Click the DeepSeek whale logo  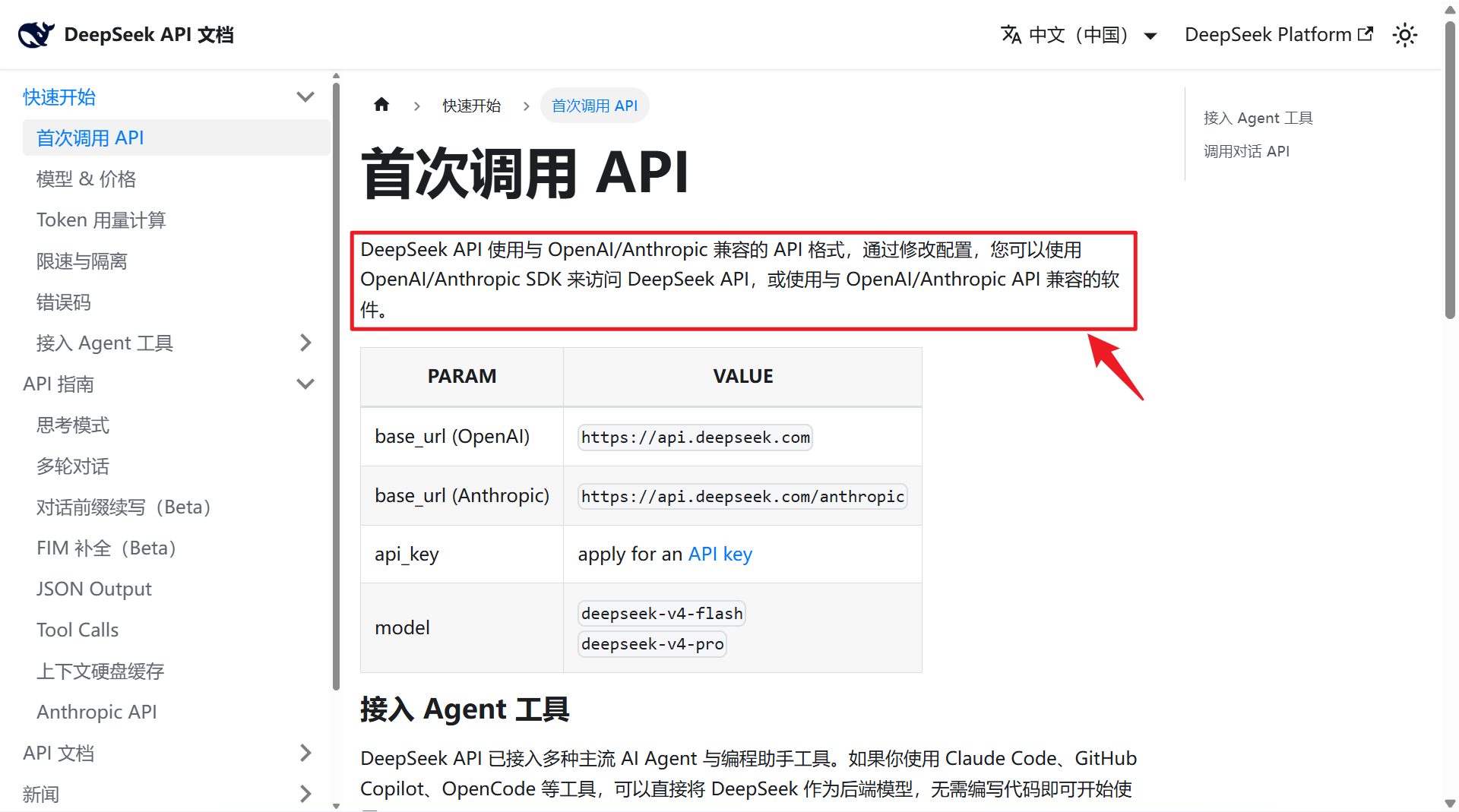click(36, 34)
